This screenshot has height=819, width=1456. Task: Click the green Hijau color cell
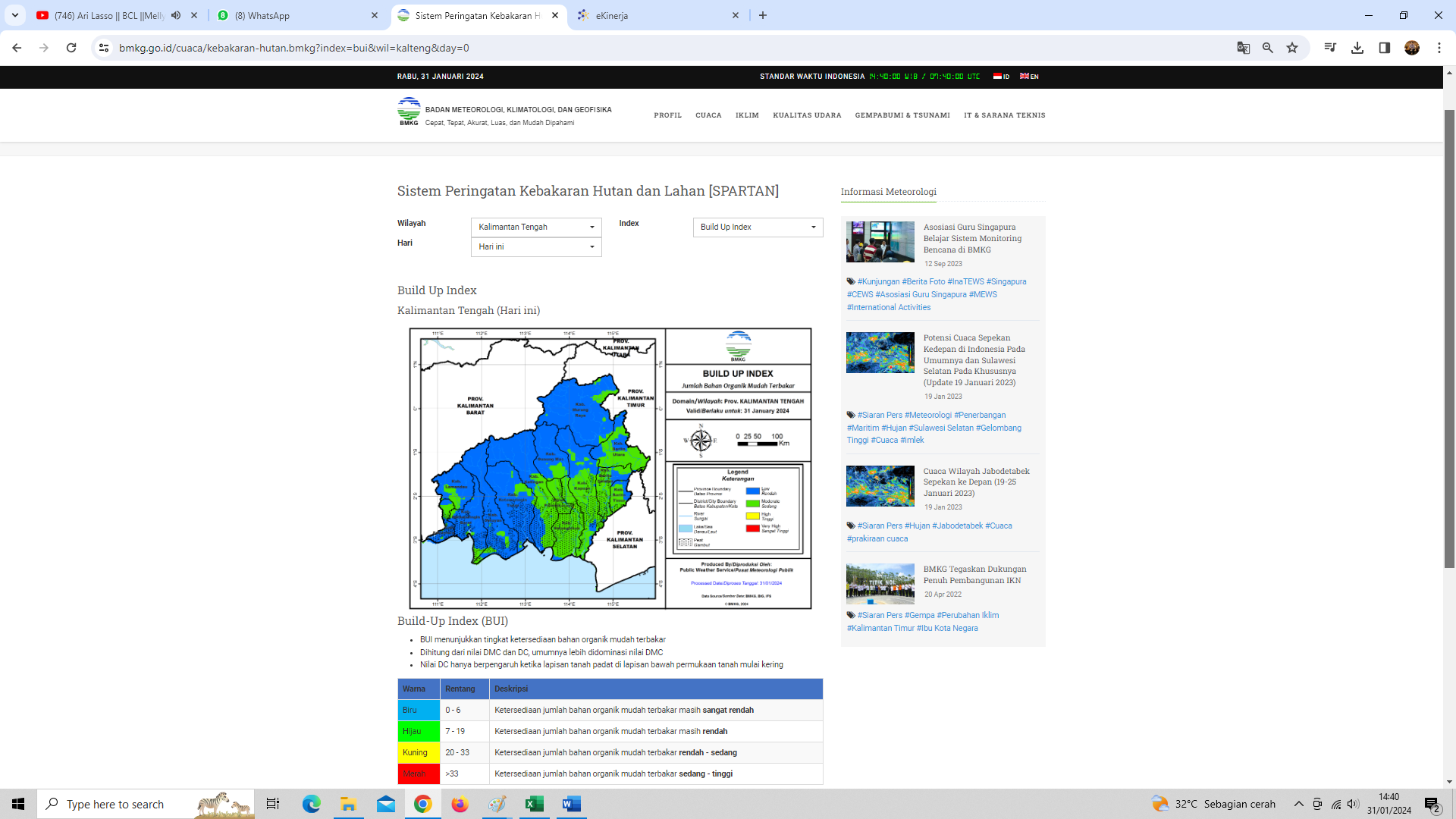pyautogui.click(x=419, y=732)
